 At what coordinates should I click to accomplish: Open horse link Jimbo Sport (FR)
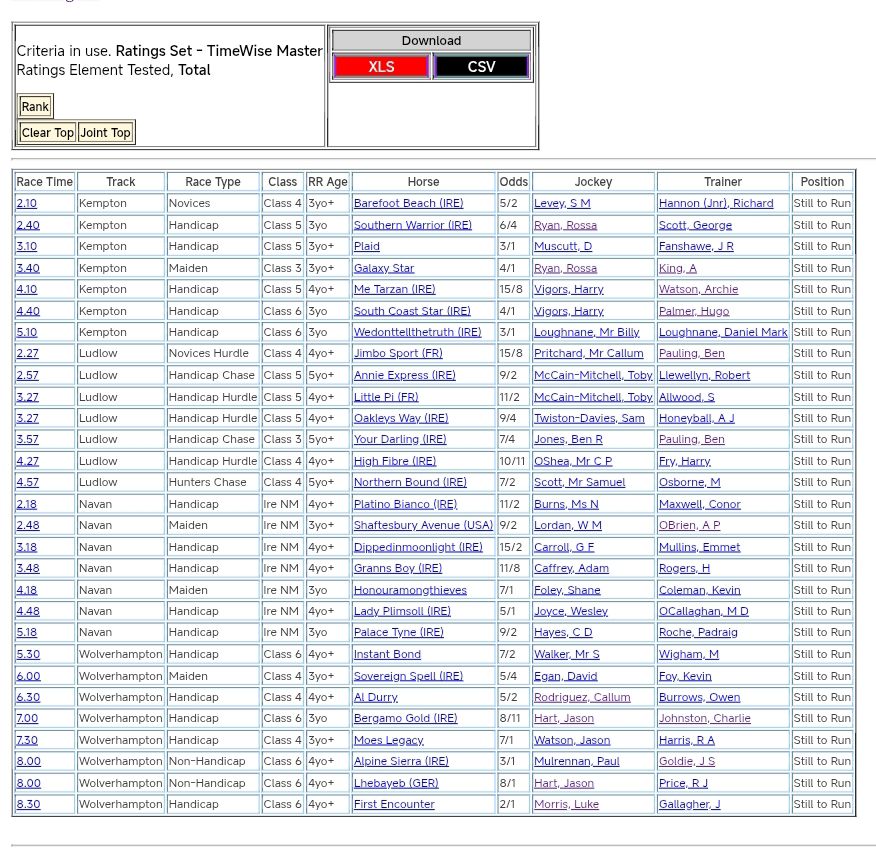tap(397, 353)
